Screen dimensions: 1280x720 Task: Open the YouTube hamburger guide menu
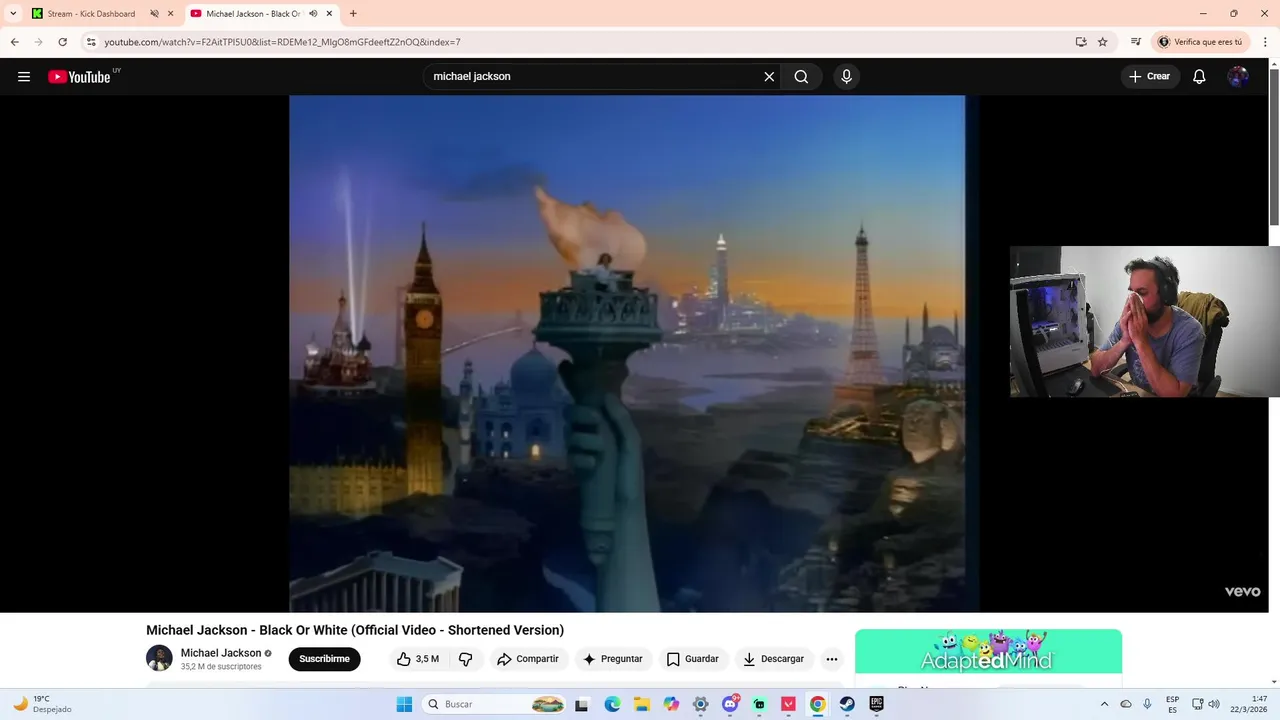(x=24, y=77)
